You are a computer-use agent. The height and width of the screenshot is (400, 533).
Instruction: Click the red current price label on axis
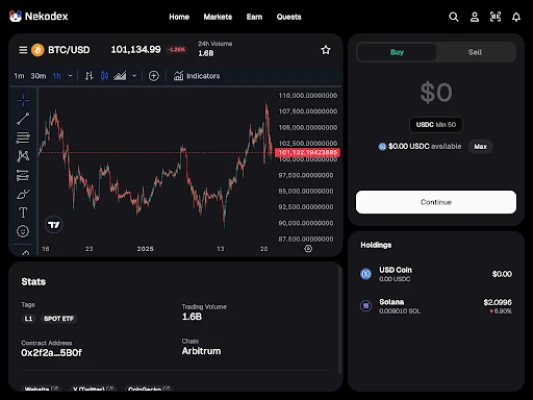pyautogui.click(x=308, y=152)
